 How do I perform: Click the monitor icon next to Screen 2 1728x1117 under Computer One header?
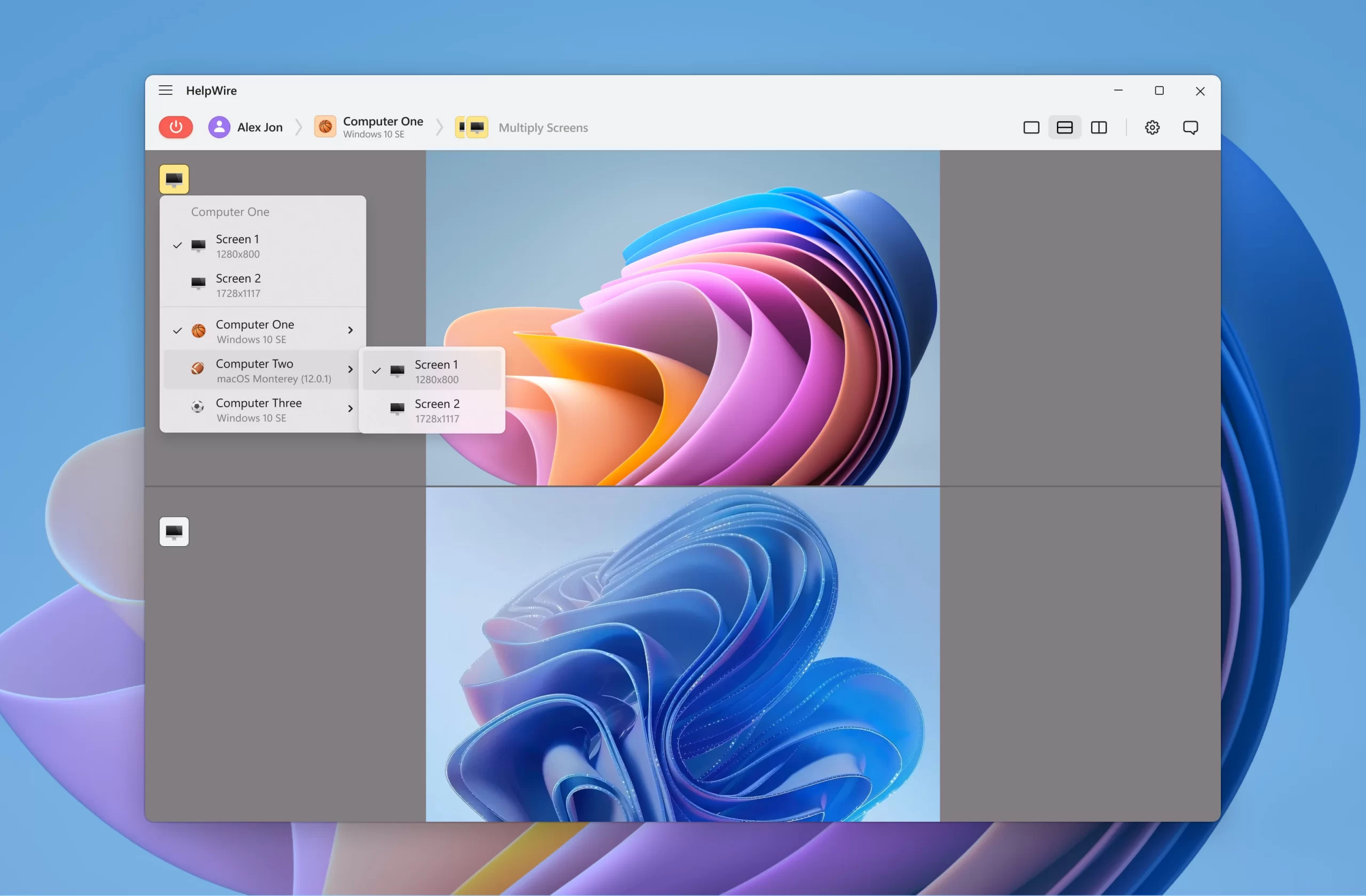pos(198,283)
